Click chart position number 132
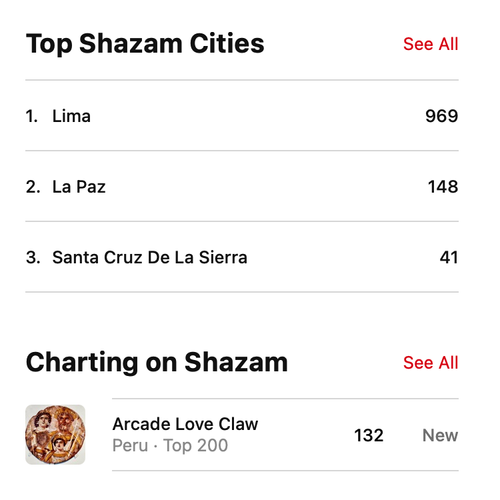 369,435
